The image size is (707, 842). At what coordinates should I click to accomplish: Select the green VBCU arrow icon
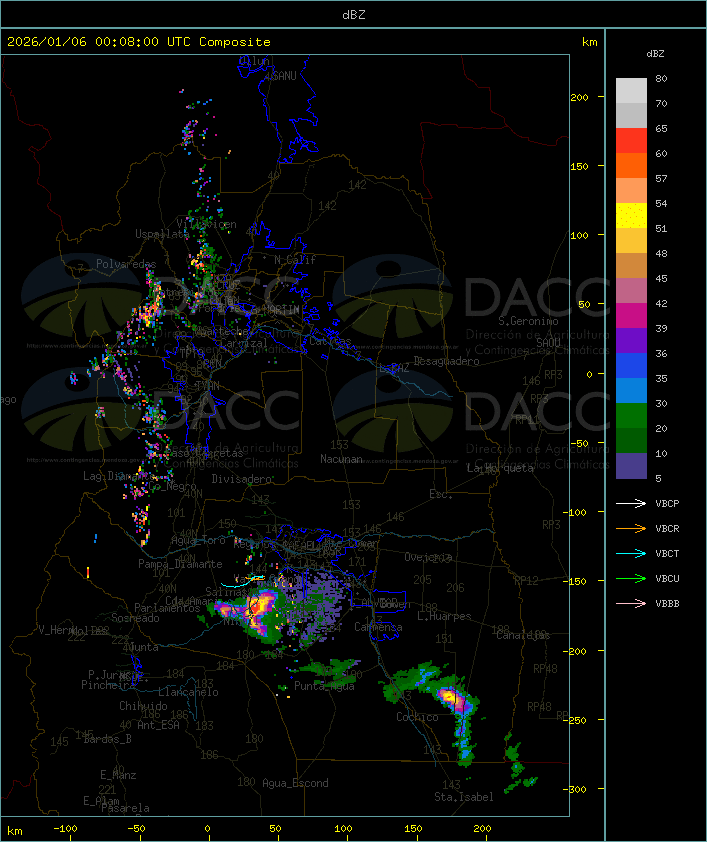point(631,578)
